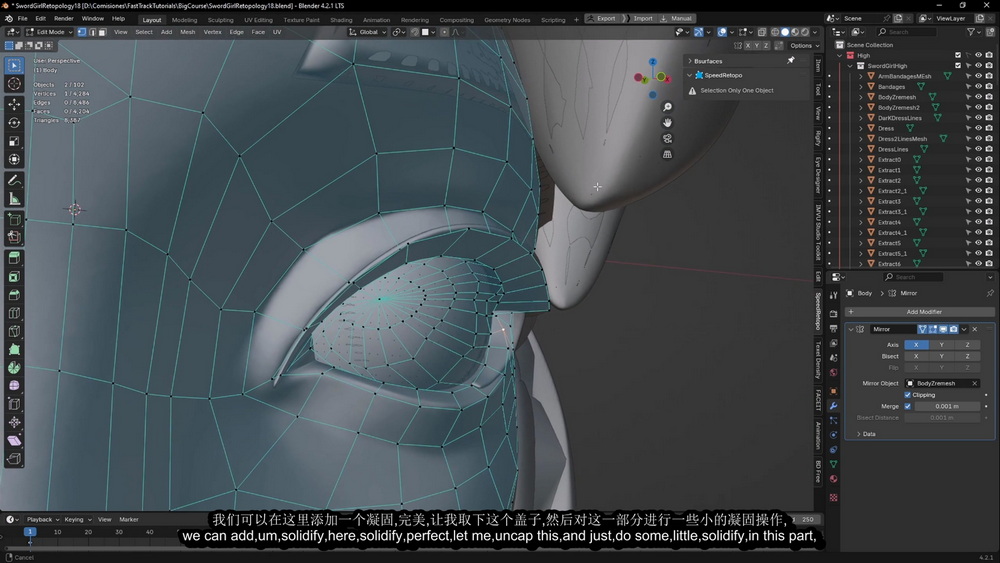
Task: Toggle Mirror modifier show in edit mode
Action: point(932,329)
